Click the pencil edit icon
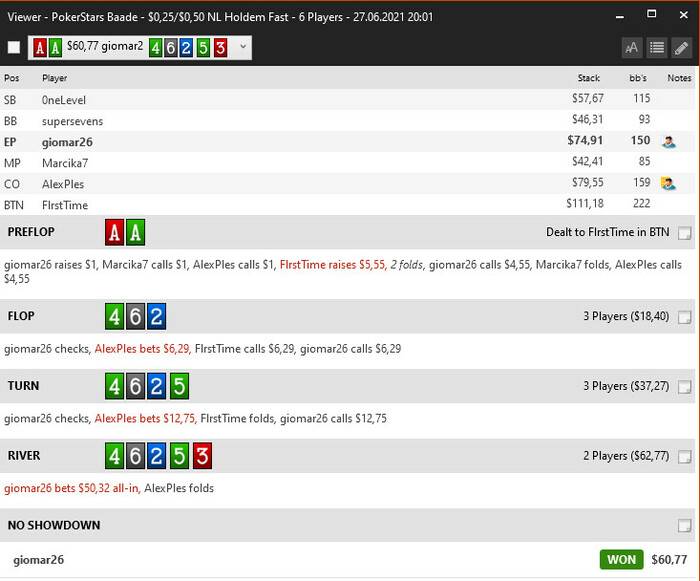This screenshot has width=700, height=581. click(682, 48)
